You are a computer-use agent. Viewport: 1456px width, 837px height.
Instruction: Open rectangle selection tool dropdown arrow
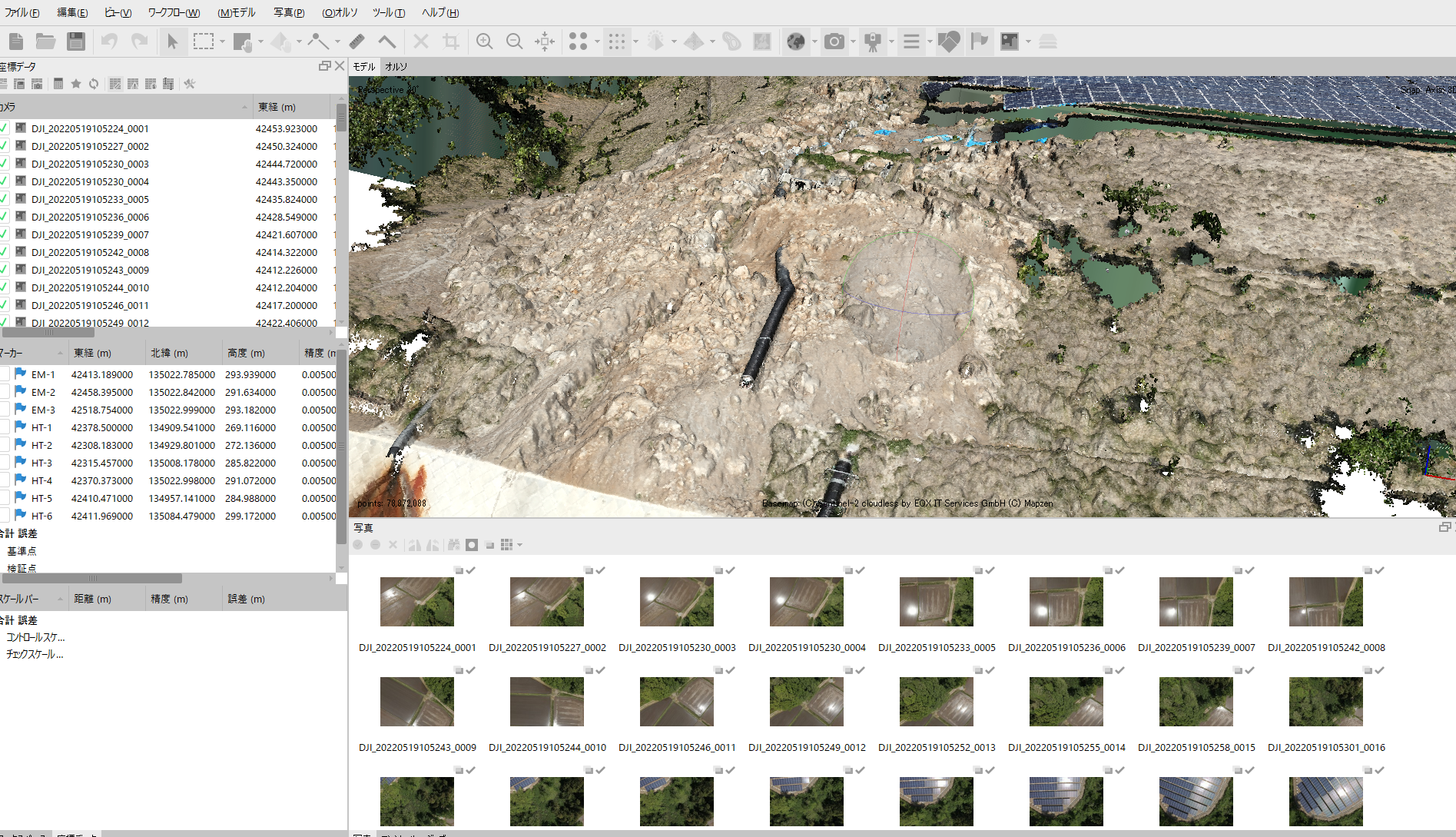pos(223,42)
